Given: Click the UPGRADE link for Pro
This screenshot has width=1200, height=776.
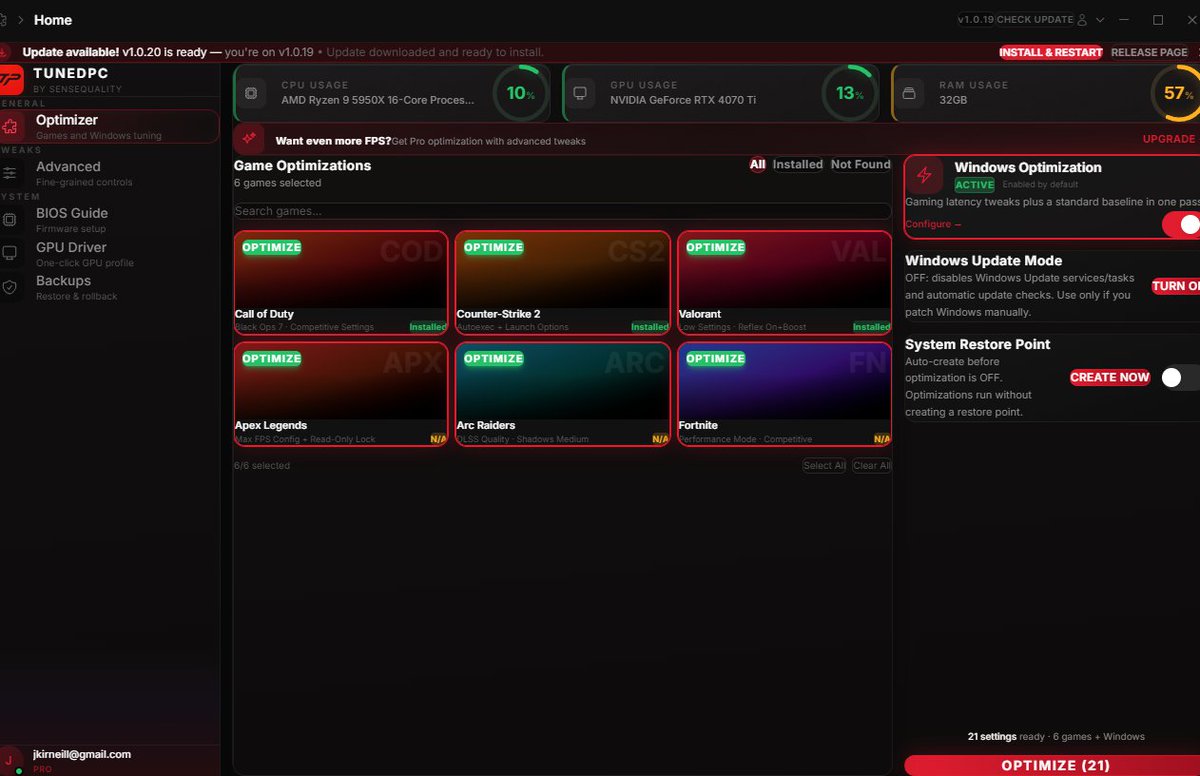Looking at the screenshot, I should click(x=1169, y=139).
